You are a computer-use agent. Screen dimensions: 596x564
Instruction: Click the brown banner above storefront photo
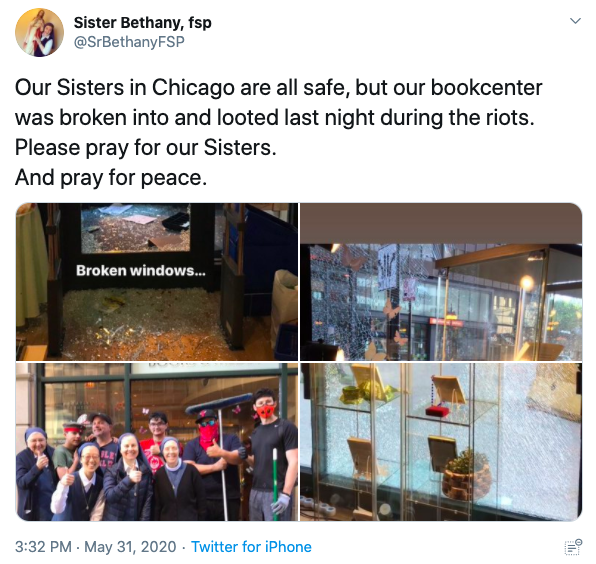(441, 223)
